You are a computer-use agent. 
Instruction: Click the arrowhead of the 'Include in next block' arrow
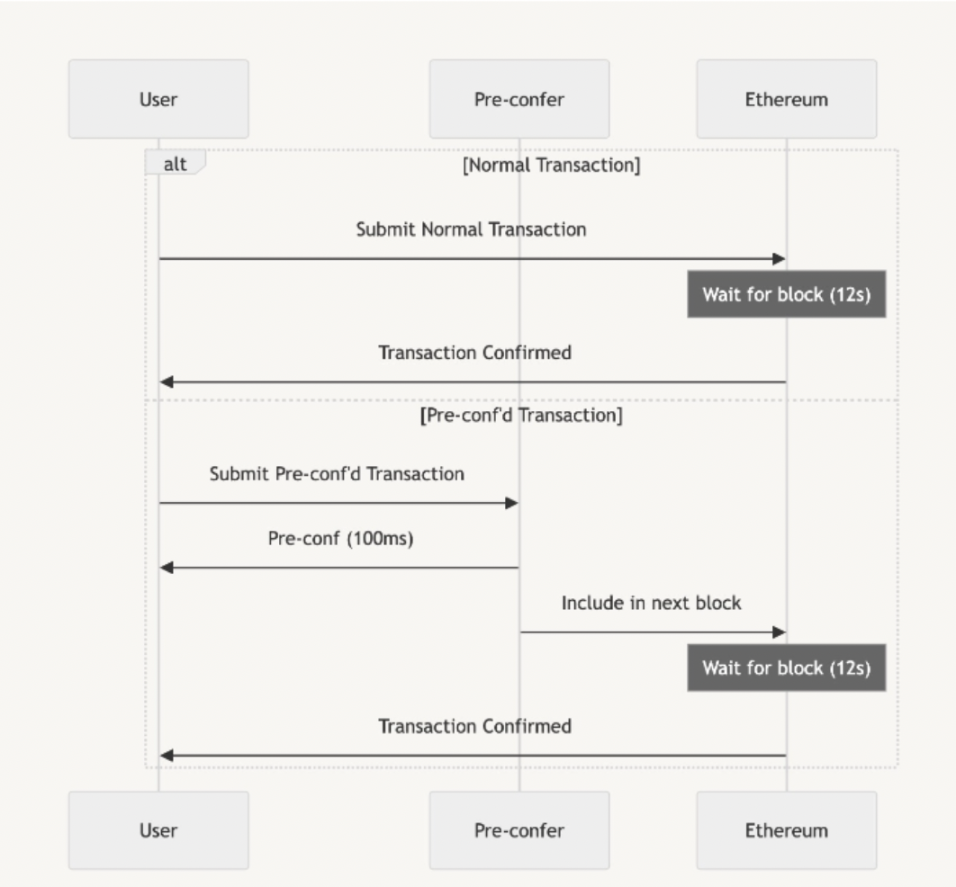pyautogui.click(x=779, y=632)
